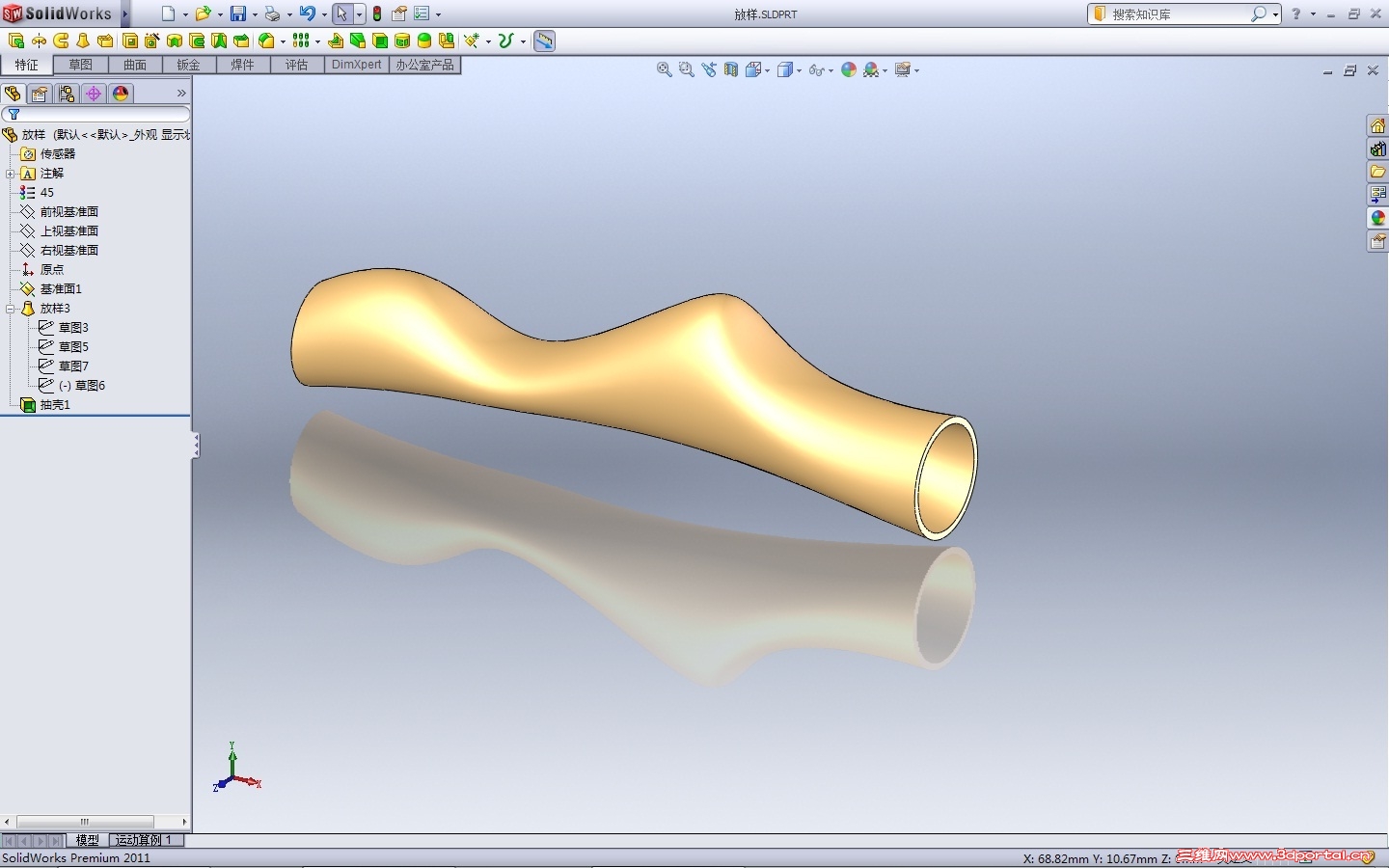
Task: Click Zoom to Fit in view toolbar
Action: (x=664, y=69)
